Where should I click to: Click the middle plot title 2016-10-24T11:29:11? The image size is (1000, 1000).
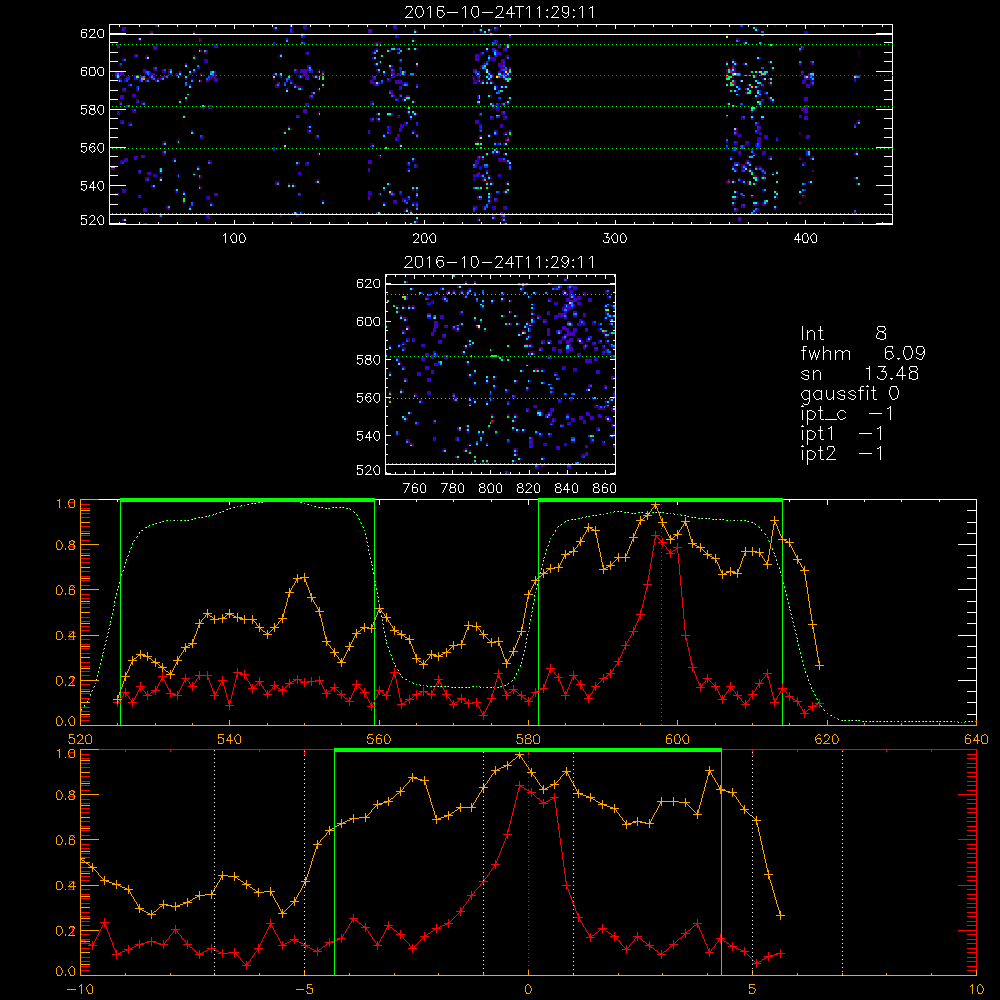tap(500, 262)
